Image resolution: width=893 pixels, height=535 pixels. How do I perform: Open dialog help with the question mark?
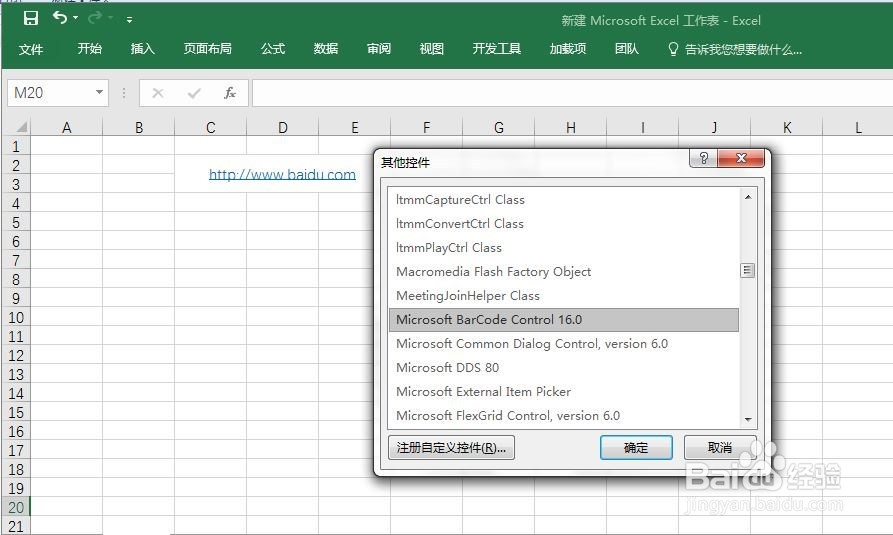pyautogui.click(x=703, y=158)
